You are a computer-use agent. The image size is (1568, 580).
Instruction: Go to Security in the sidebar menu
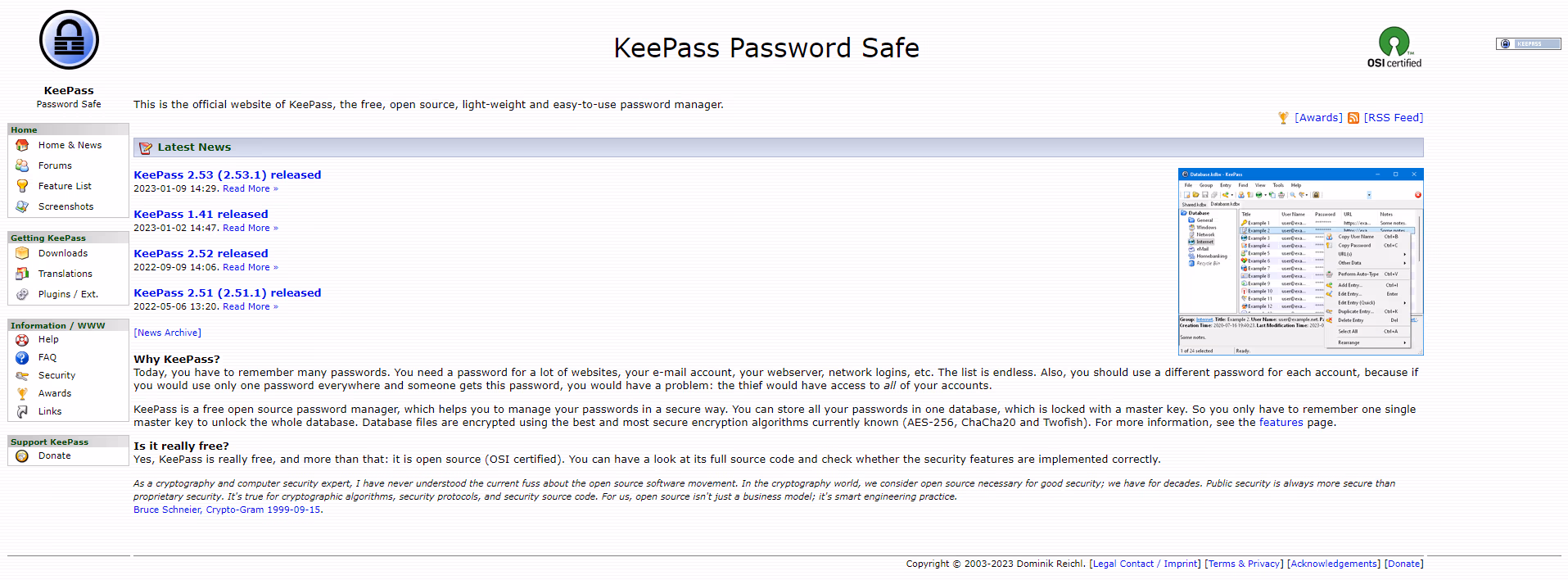tap(56, 375)
